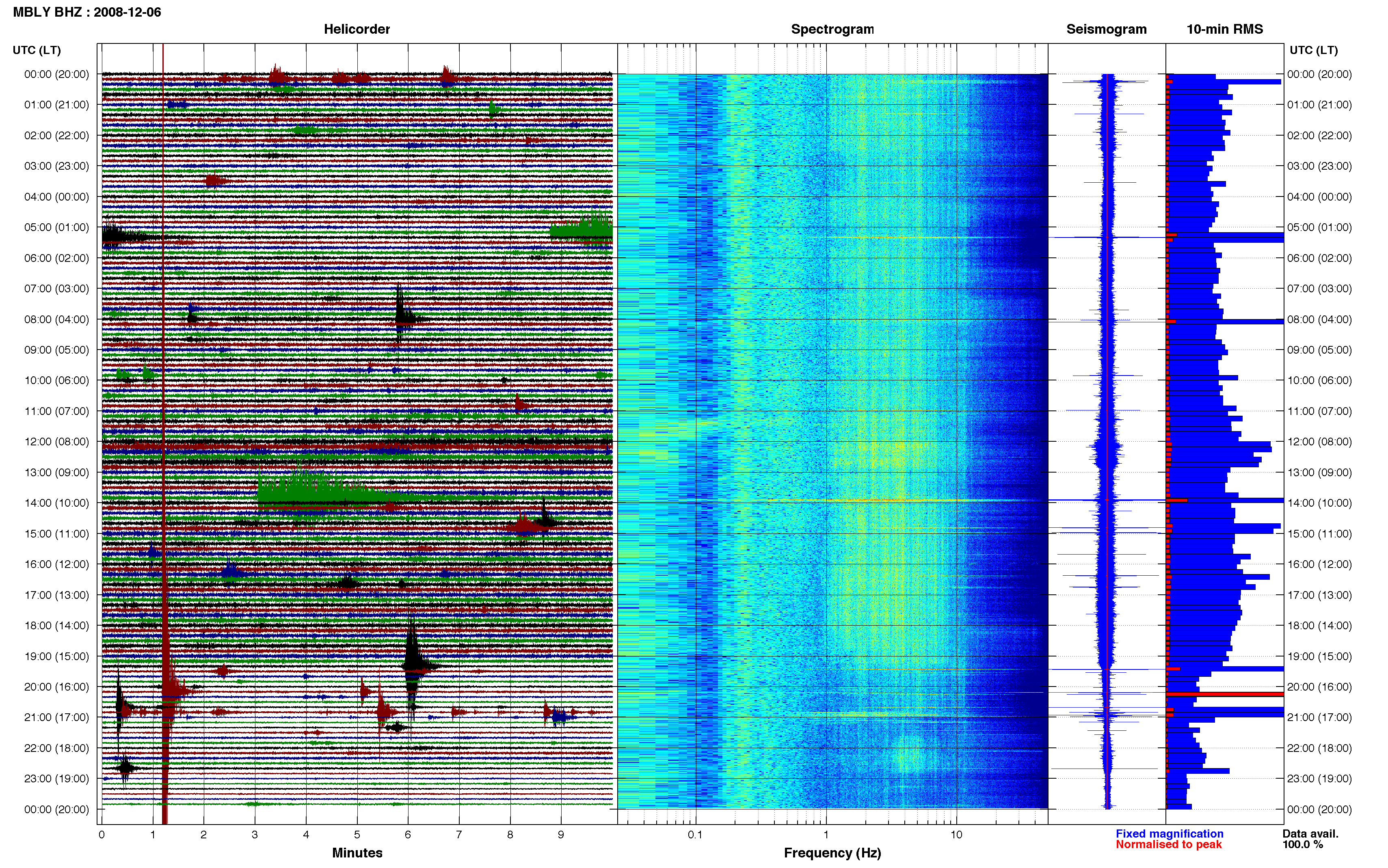Click left-axis time label "22:00 (18:00)"
The image size is (1388, 868).
tap(56, 748)
